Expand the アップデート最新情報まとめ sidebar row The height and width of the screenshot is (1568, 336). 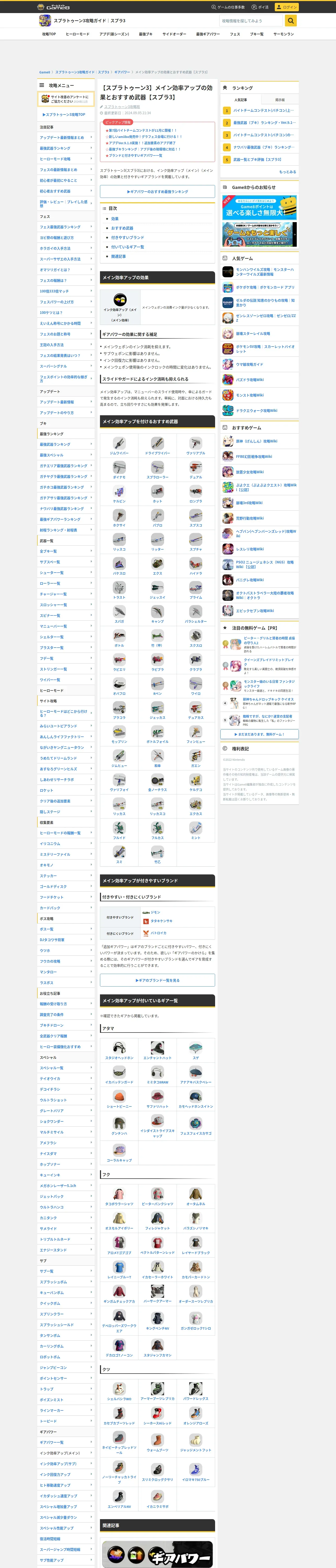pyautogui.click(x=66, y=137)
